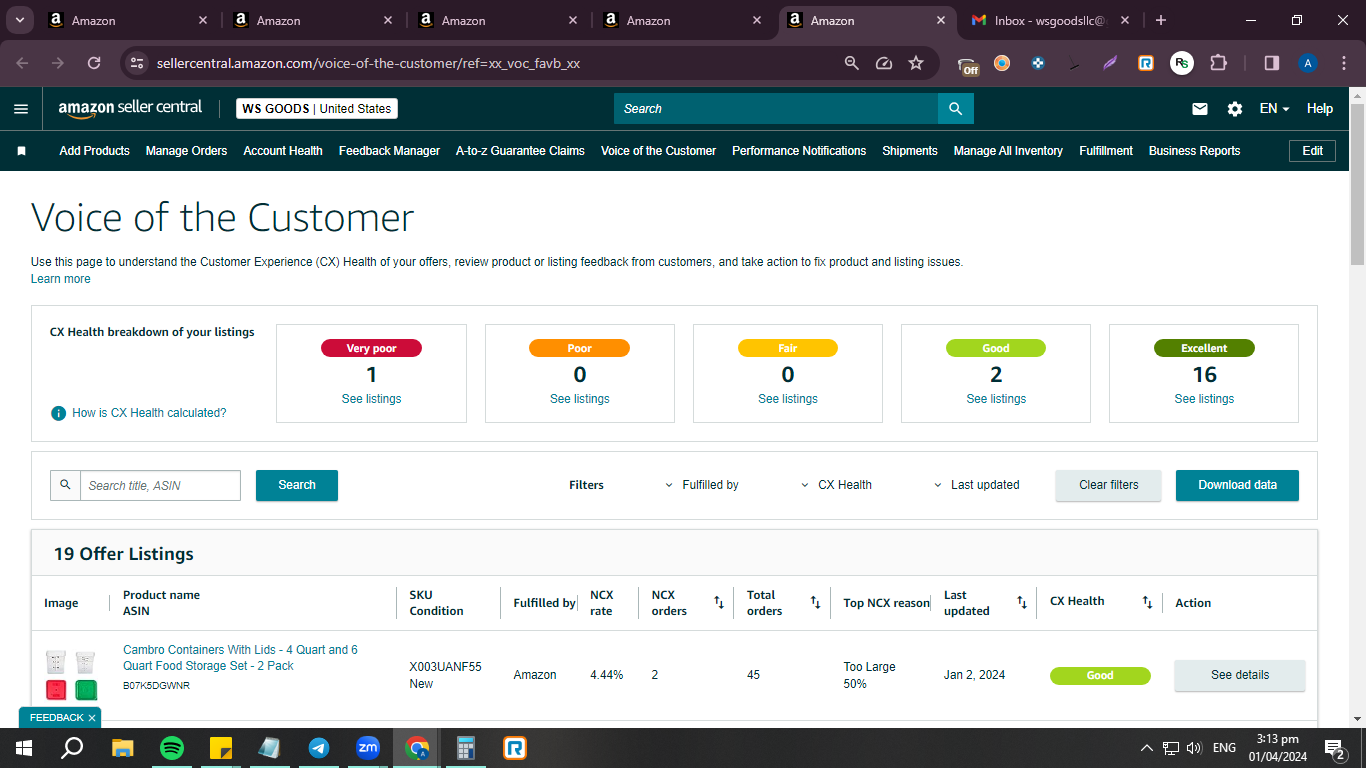Screen dimensions: 1366x768
Task: Open the Seller Central hamburger menu
Action: tap(21, 109)
